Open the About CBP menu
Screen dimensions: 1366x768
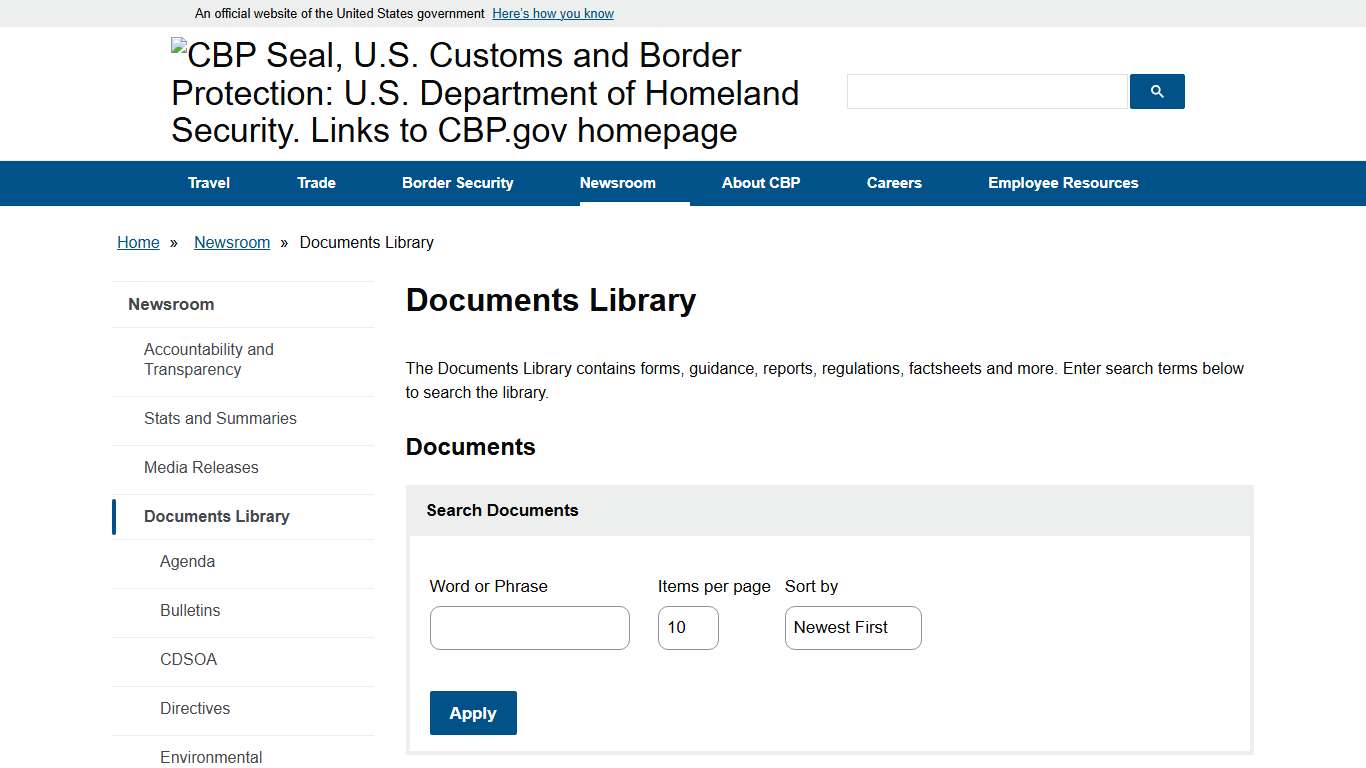760,183
